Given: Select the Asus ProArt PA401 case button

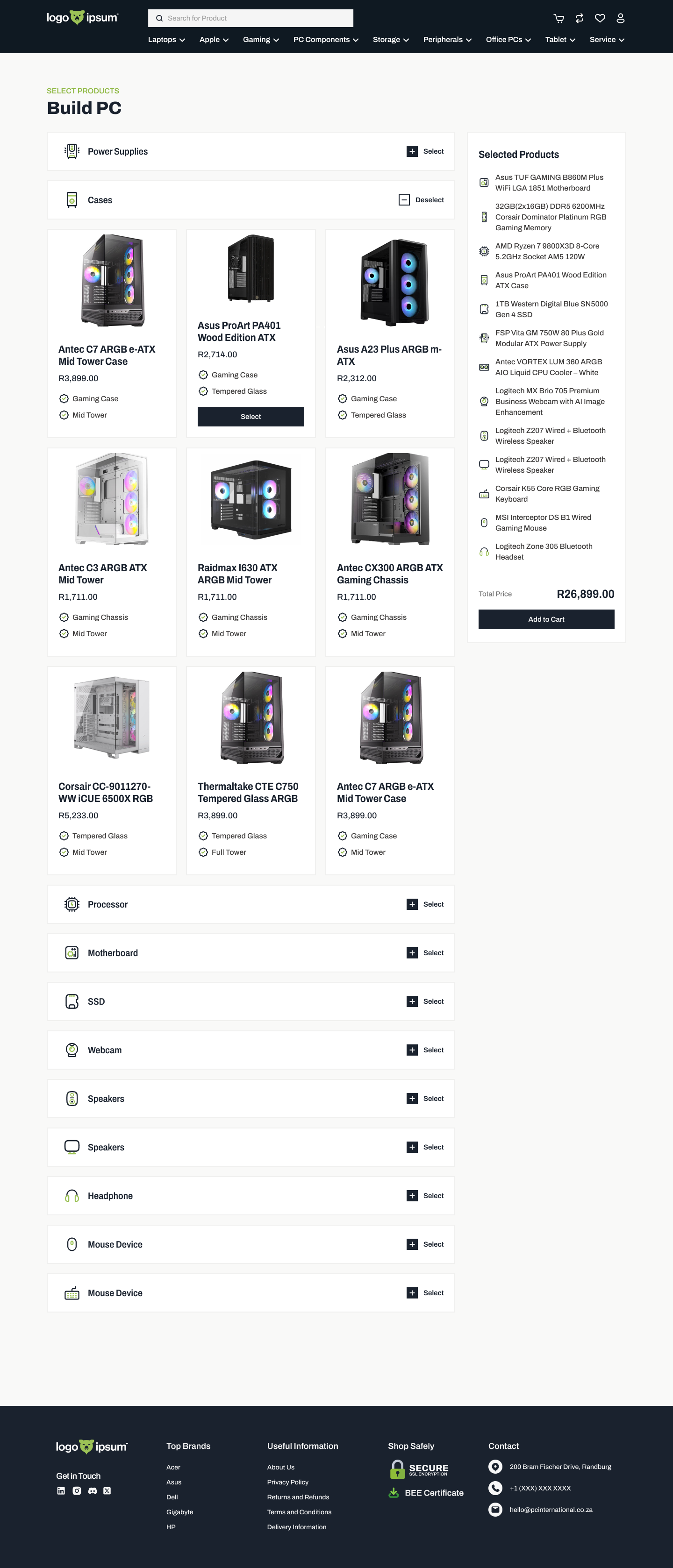Looking at the screenshot, I should 251,416.
